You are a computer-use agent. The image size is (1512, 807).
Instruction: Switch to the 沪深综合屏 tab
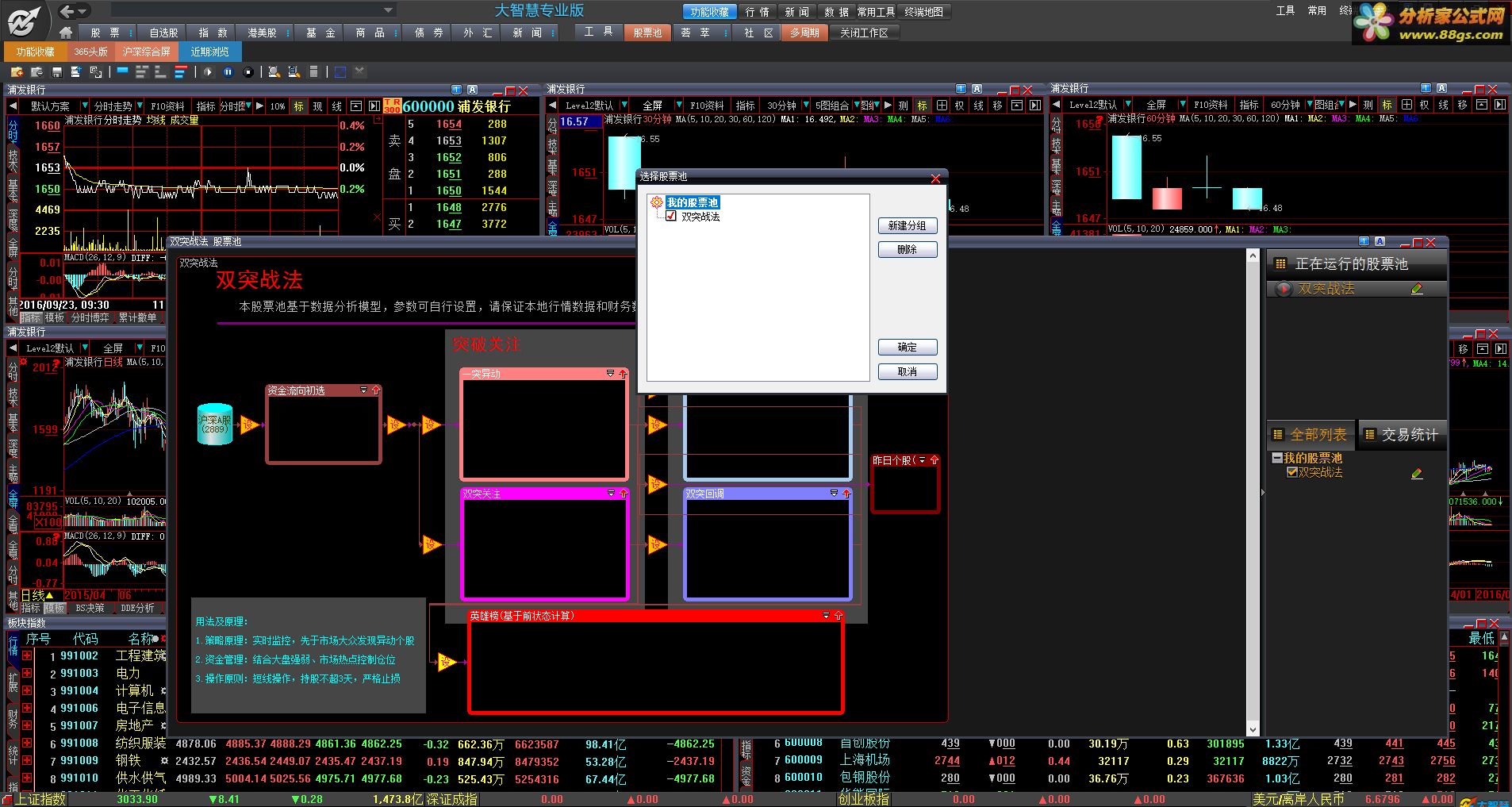147,52
